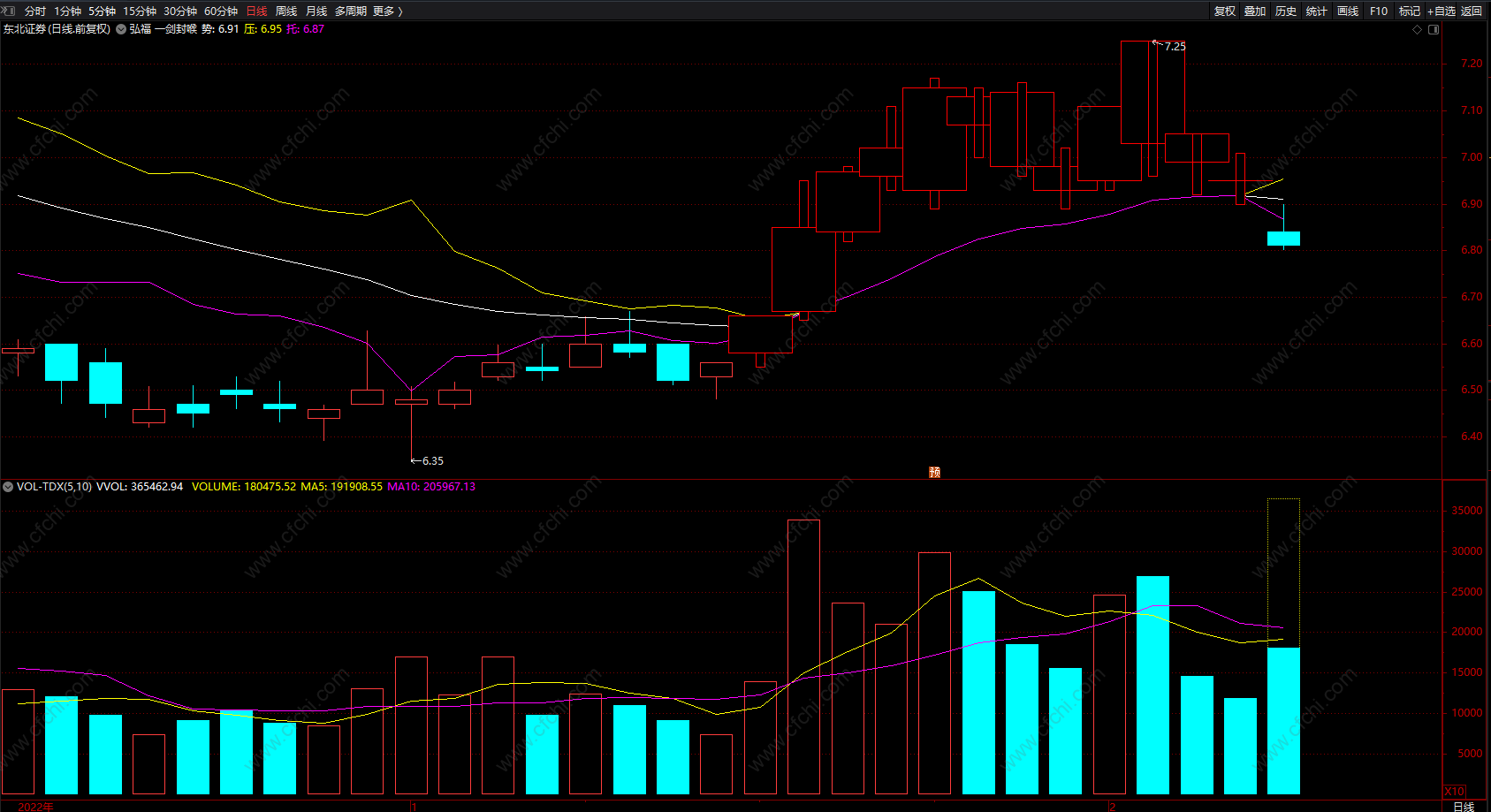Select the 60分钟 period tab
This screenshot has width=1491, height=812.
tap(221, 11)
